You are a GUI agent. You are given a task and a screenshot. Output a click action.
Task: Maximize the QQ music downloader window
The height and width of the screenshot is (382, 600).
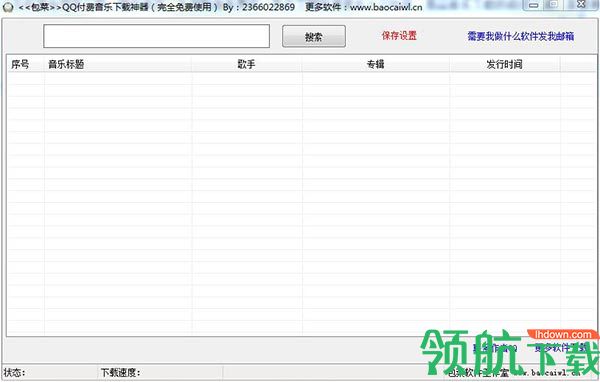tap(552, 5)
